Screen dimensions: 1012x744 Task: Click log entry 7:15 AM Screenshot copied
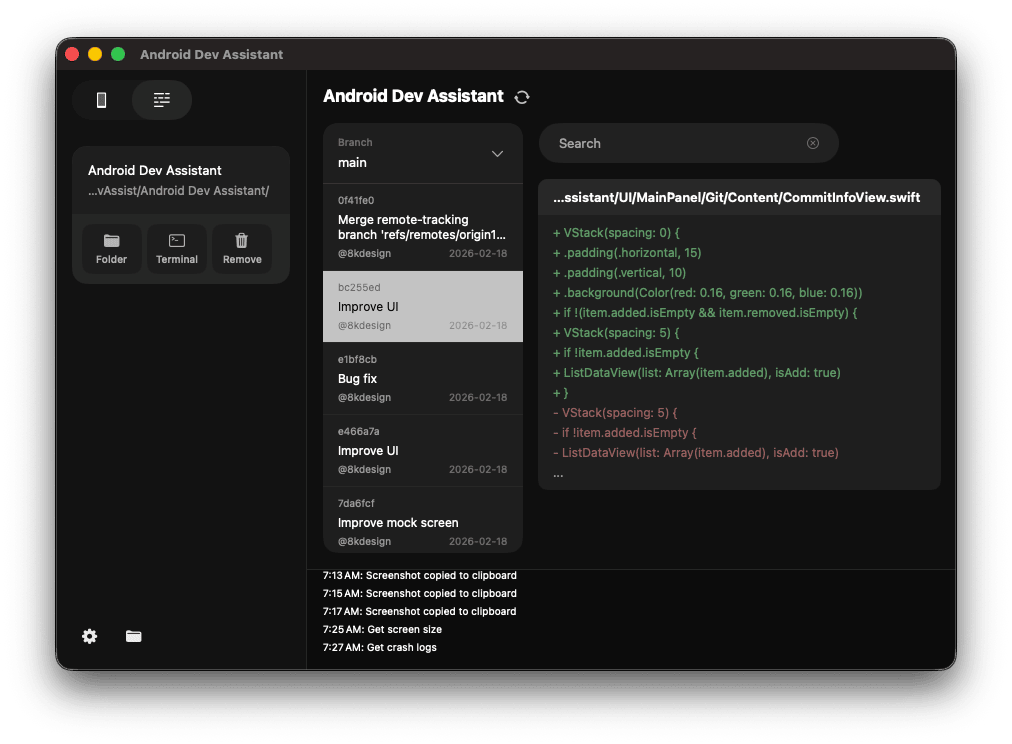tap(420, 593)
